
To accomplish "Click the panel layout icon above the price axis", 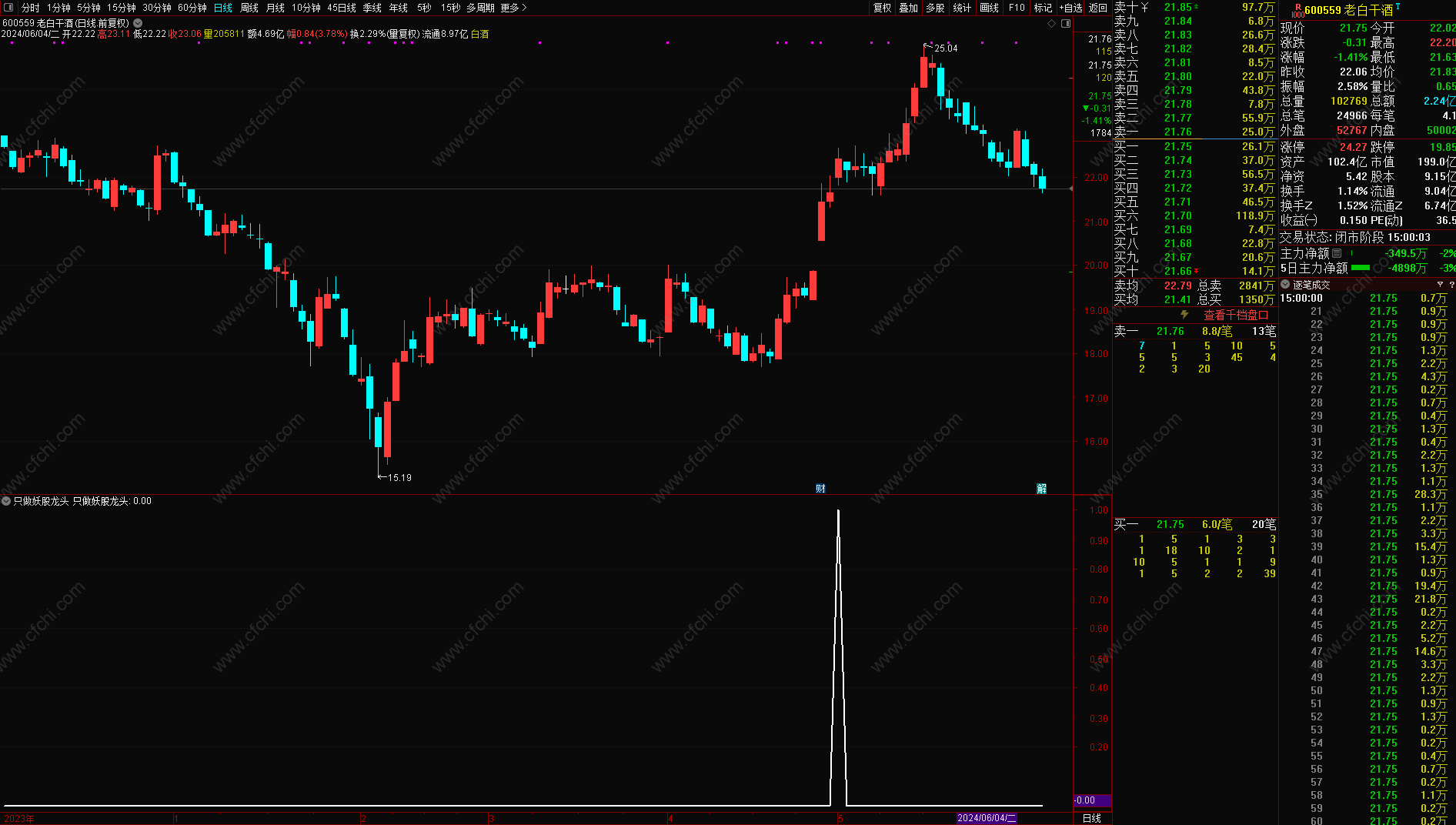I will [x=1066, y=23].
